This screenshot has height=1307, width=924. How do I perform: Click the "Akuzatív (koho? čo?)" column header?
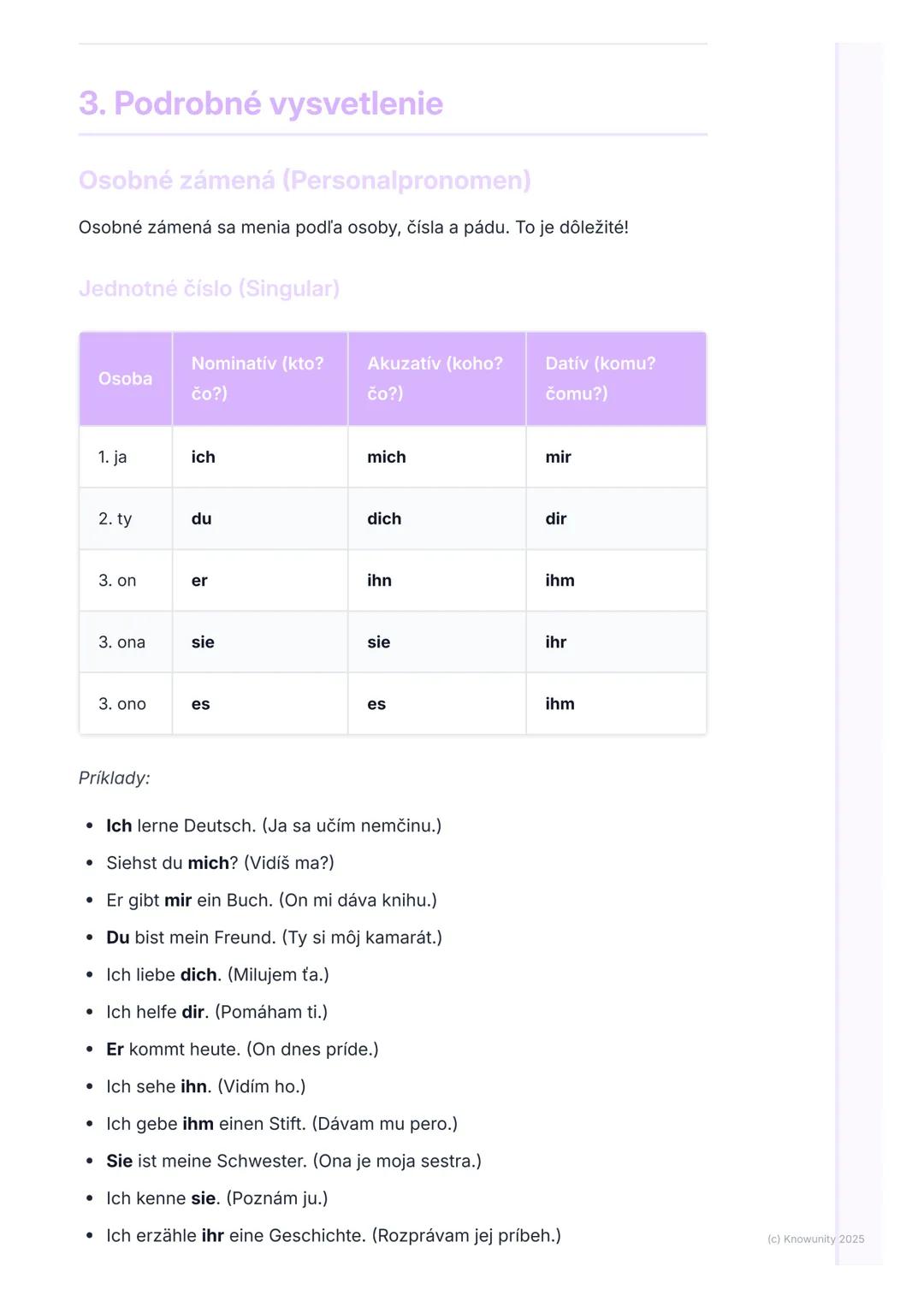[x=435, y=378]
